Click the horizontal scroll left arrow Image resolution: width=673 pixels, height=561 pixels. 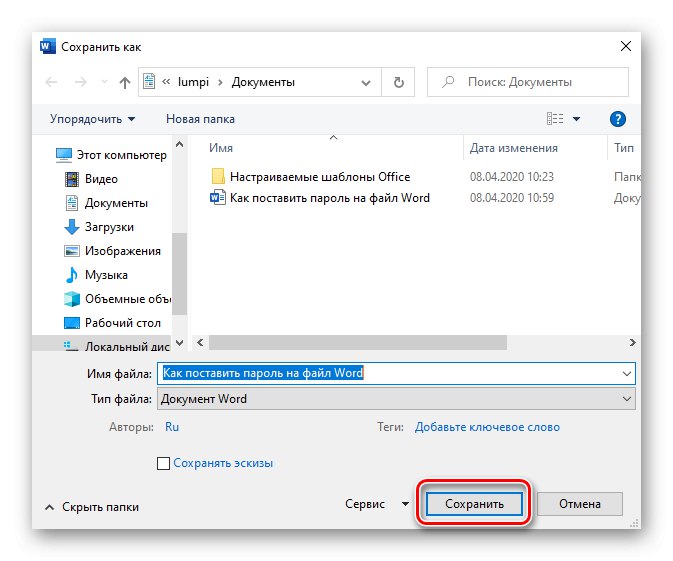(200, 343)
